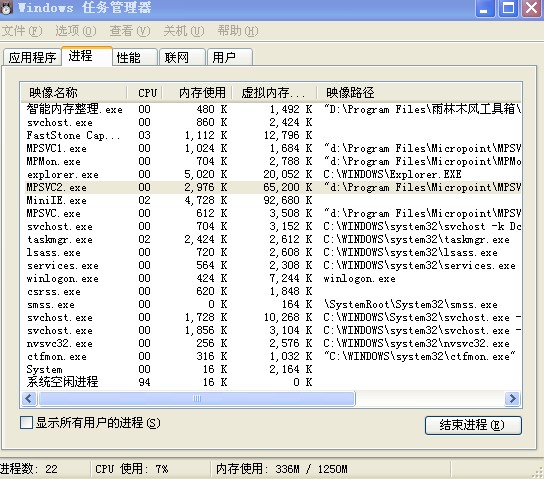This screenshot has height=479, width=544.
Task: Click the horizontal scrollbar thumb in the process list
Action: click(x=197, y=399)
